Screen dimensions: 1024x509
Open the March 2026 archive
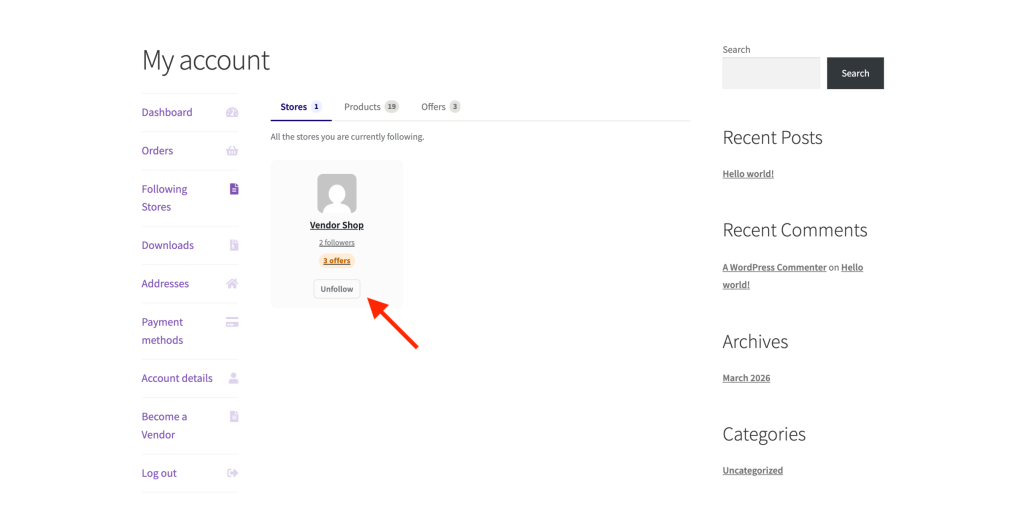pos(746,378)
